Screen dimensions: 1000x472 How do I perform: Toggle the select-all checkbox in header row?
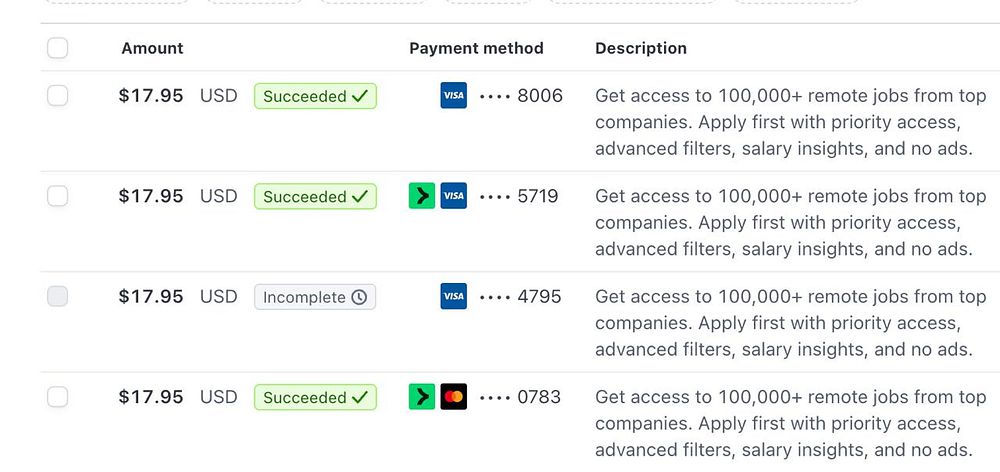tap(58, 48)
